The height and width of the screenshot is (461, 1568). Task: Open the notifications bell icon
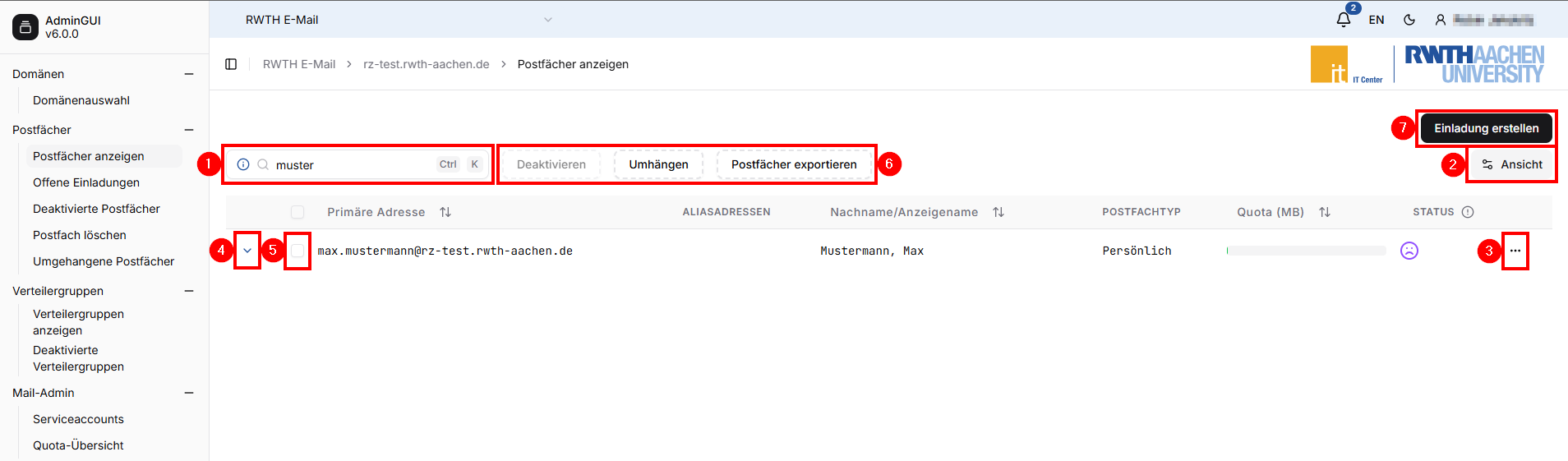click(1343, 20)
